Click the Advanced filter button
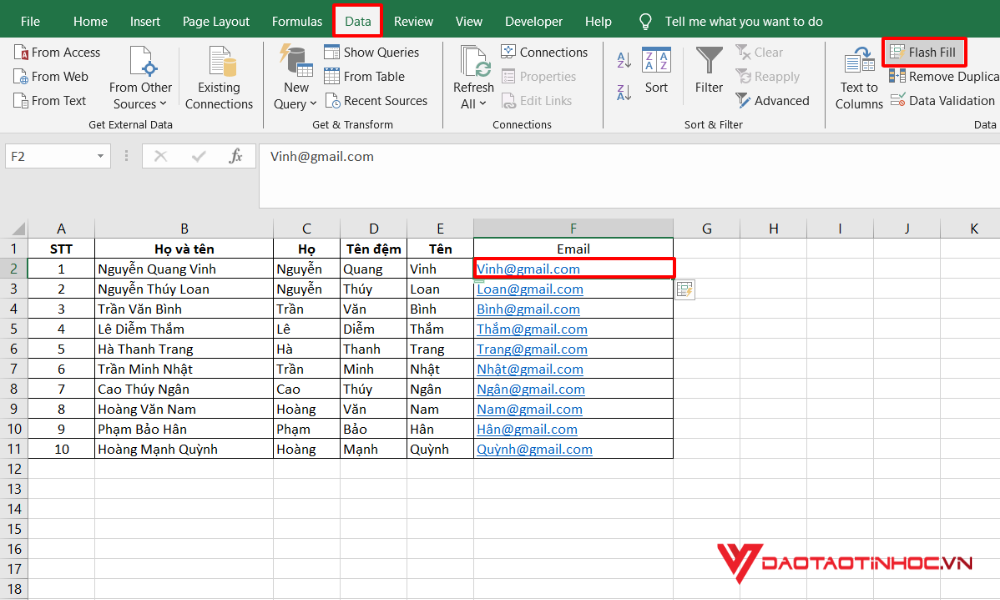Image resolution: width=1000 pixels, height=600 pixels. click(772, 100)
